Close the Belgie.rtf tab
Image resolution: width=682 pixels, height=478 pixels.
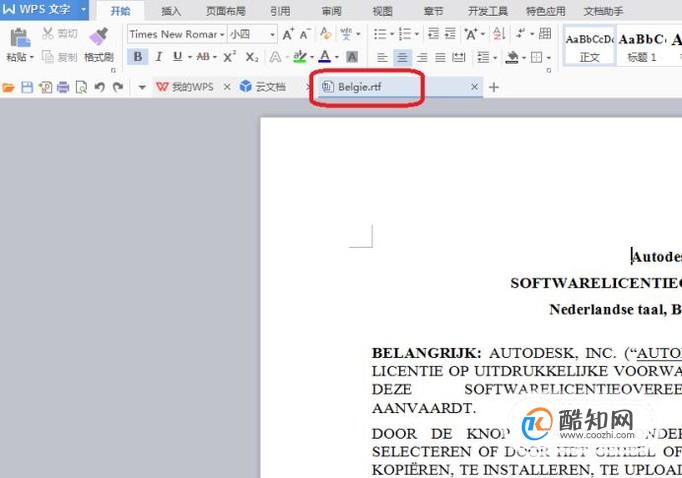click(x=475, y=87)
